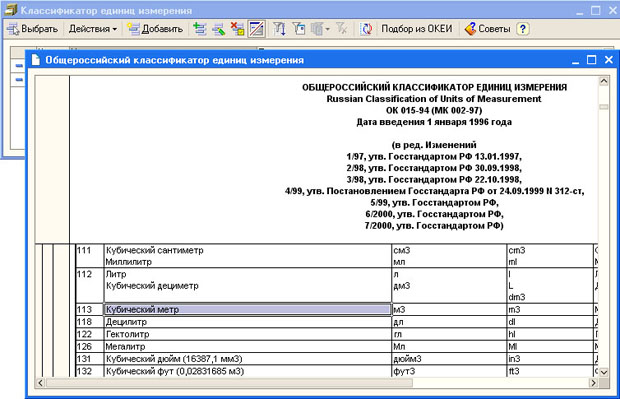Click Подбор из ОКЕИ button
This screenshot has width=620, height=399.
(417, 29)
